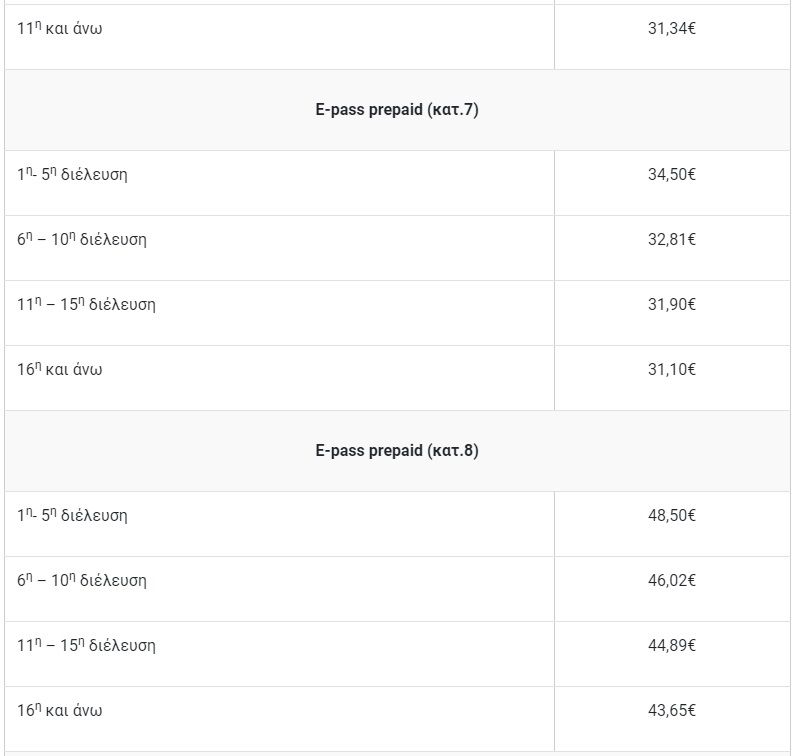
Task: Select the 43,65€ price cell
Action: coord(672,710)
